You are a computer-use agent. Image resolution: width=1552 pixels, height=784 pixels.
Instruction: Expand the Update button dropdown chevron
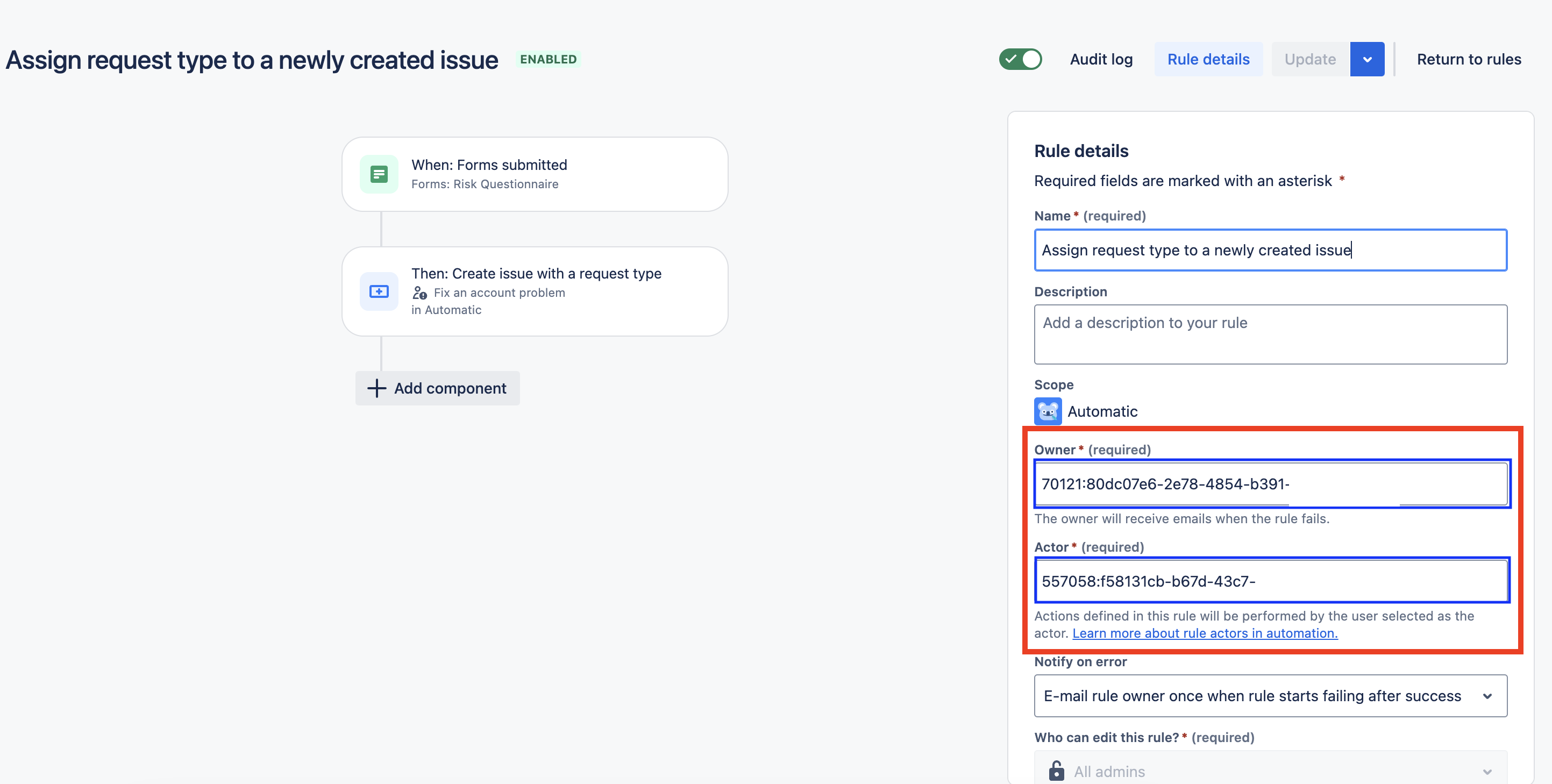[x=1367, y=59]
